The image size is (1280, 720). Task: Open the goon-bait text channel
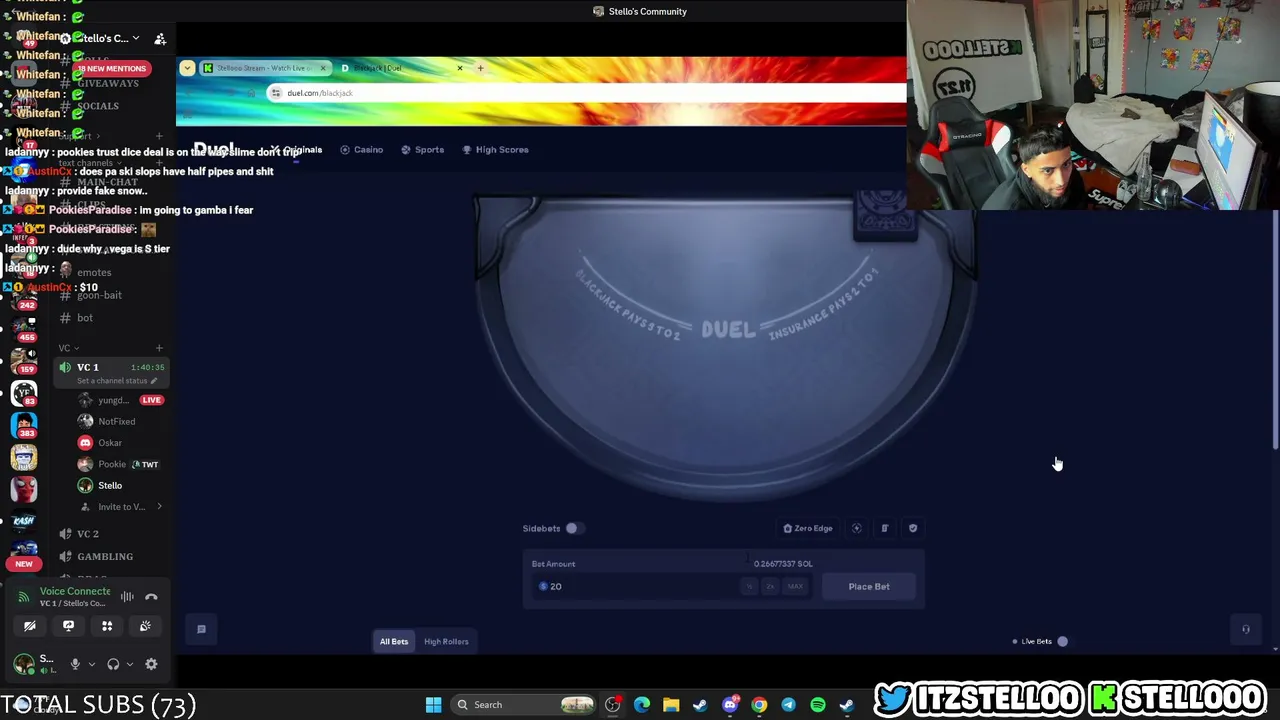tap(99, 295)
